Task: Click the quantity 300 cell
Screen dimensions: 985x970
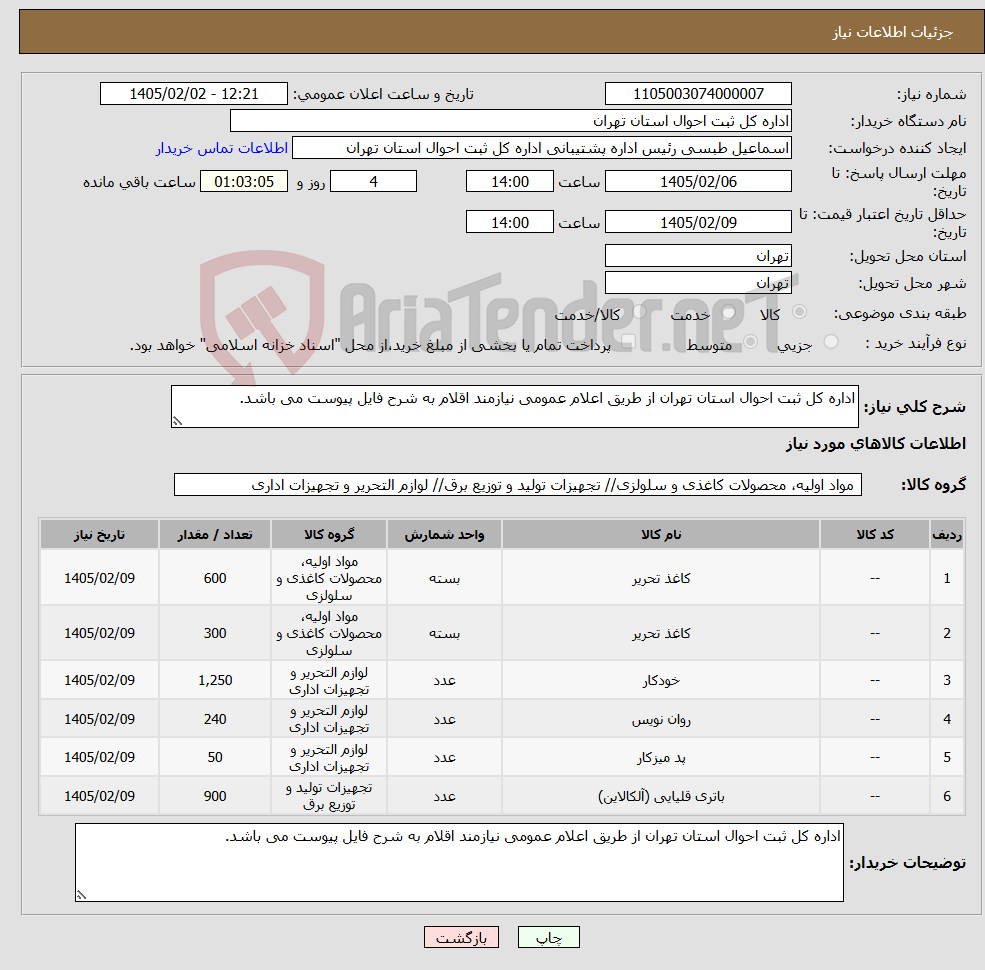Action: coord(215,633)
